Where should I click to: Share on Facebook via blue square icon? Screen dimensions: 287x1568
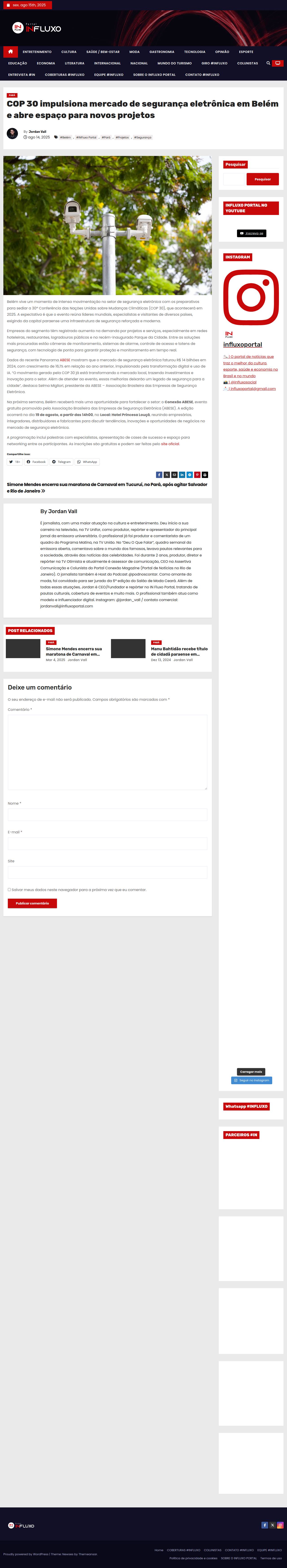159,475
